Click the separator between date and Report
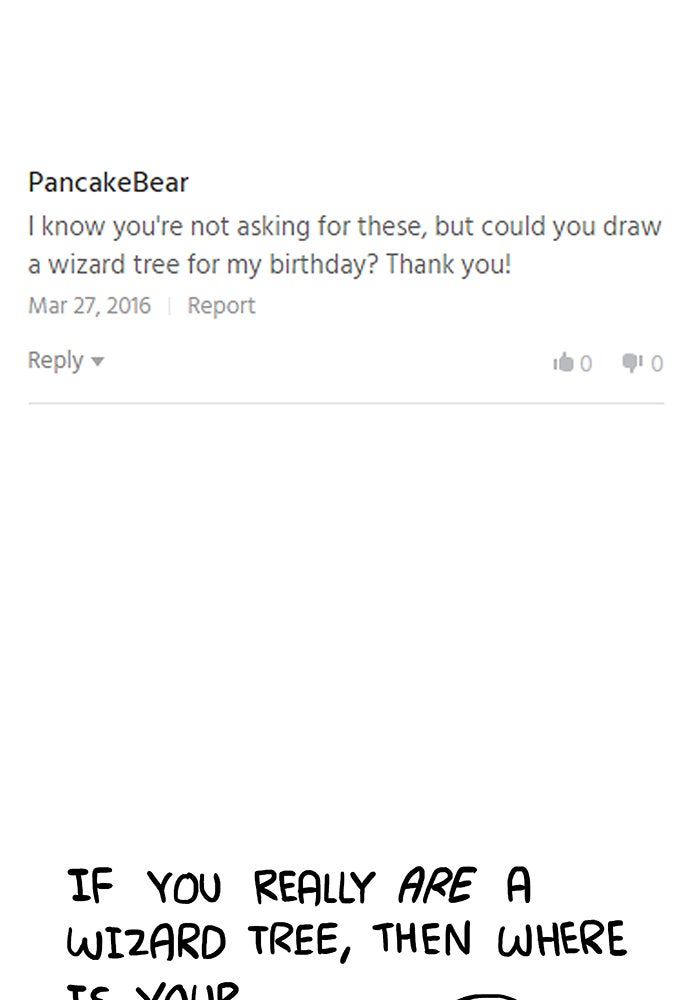 pos(169,306)
